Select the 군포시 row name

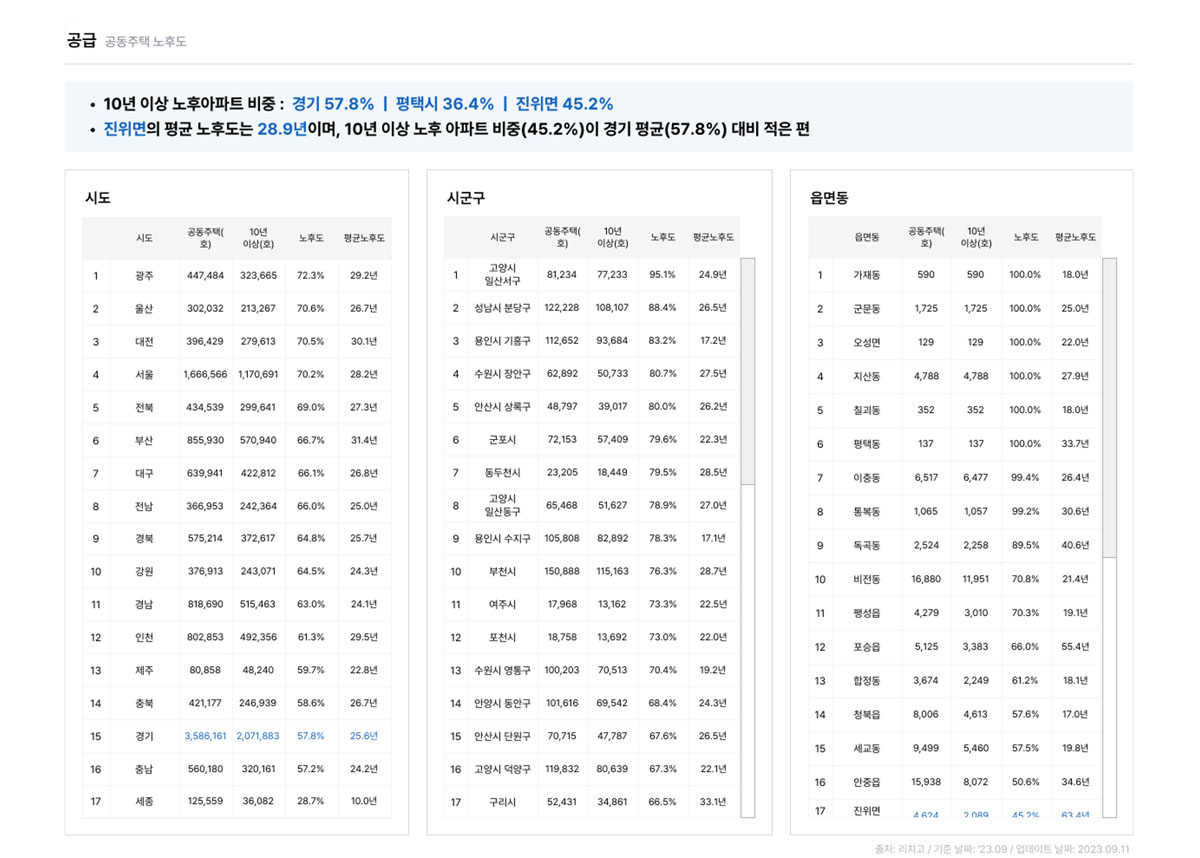coord(503,439)
